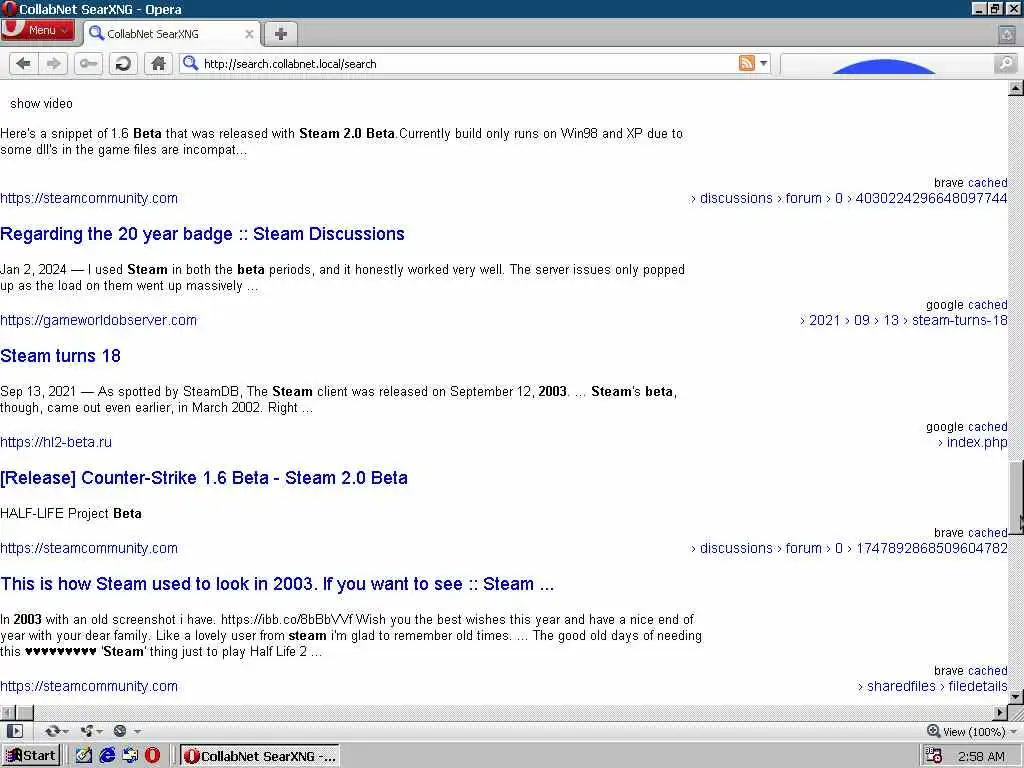This screenshot has height=768, width=1024.
Task: Click vertical scrollbar down arrow
Action: [x=1016, y=697]
